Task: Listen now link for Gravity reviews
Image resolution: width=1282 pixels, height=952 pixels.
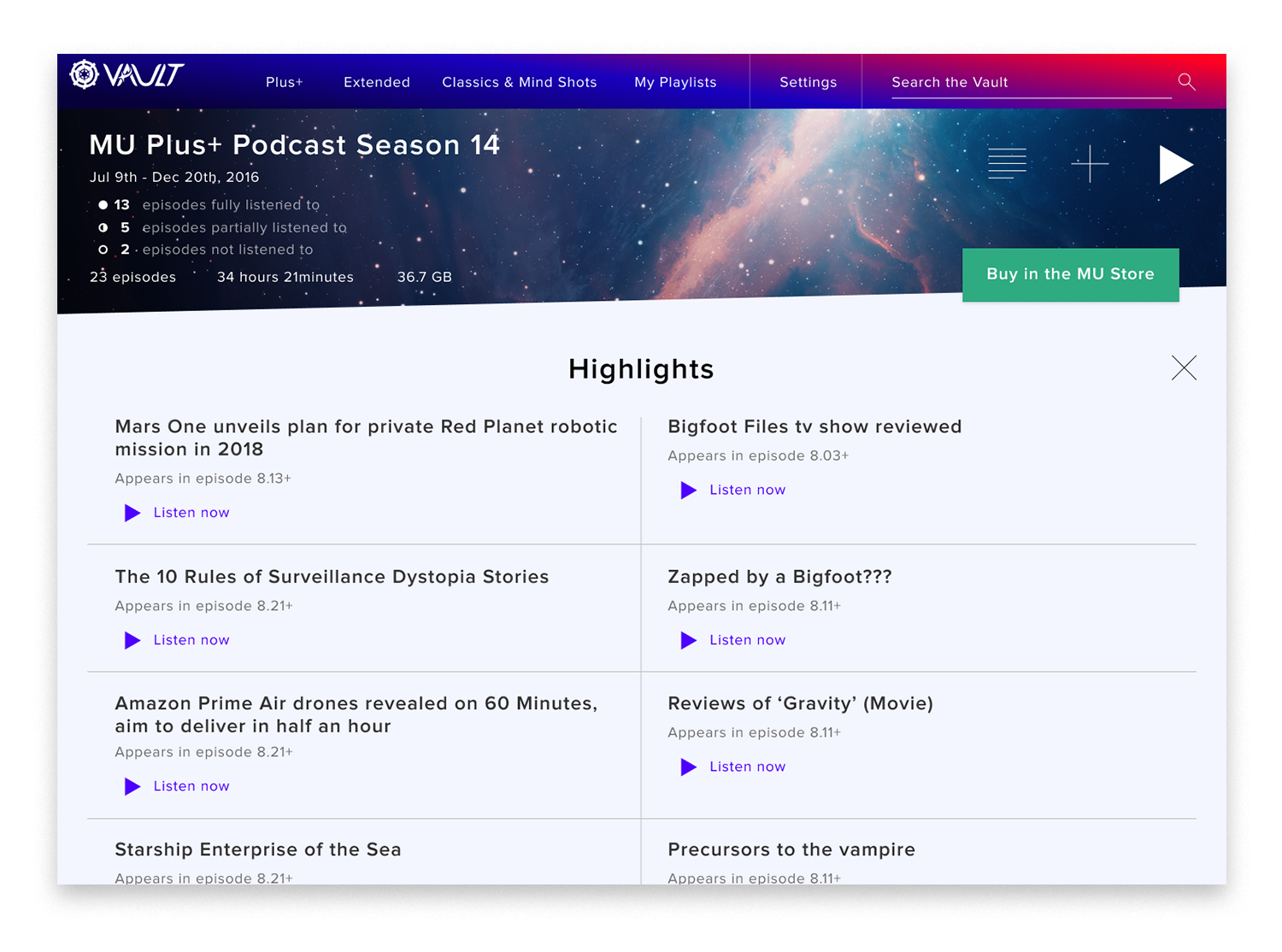Action: [748, 767]
